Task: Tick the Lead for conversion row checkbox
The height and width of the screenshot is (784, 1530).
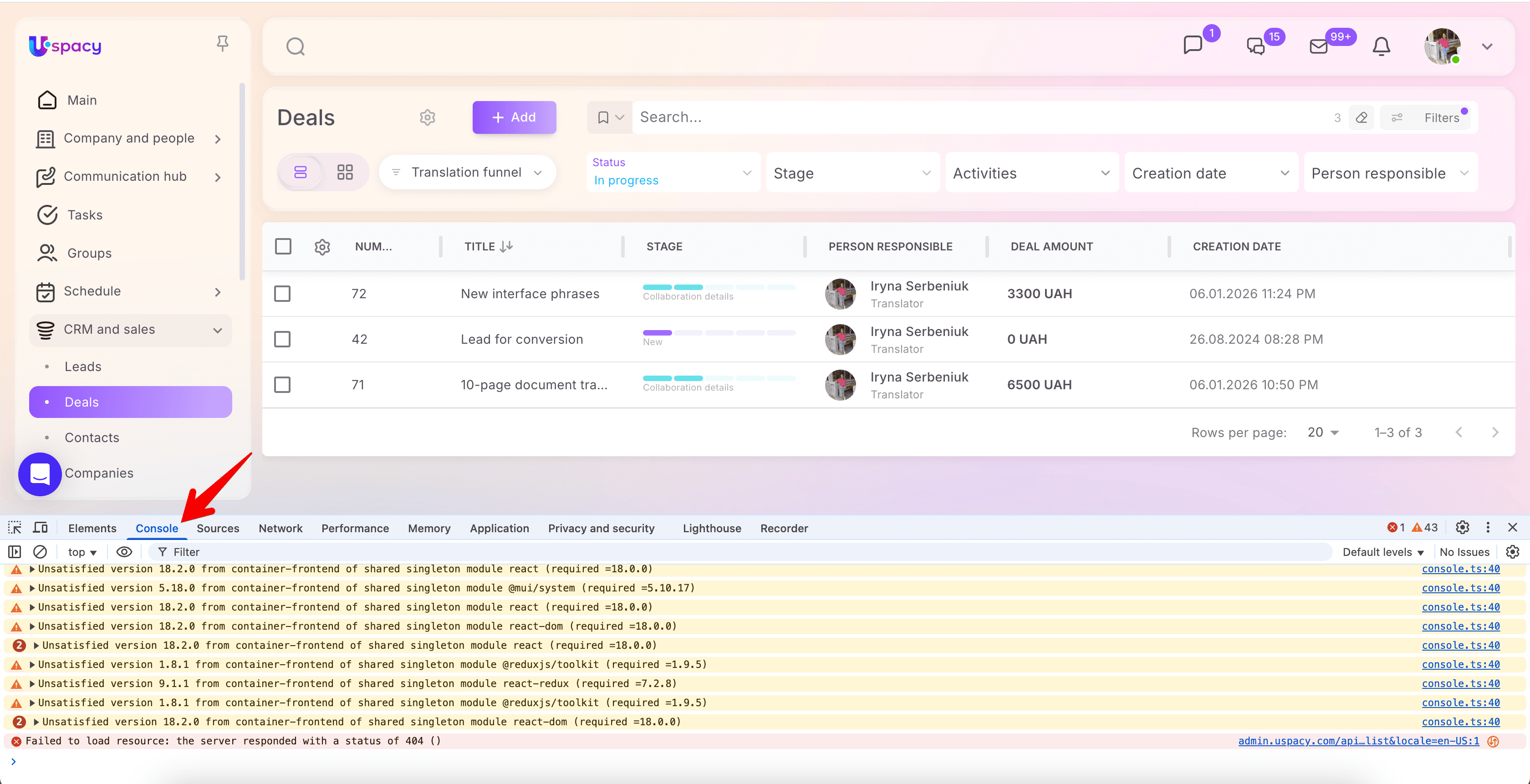Action: (282, 339)
